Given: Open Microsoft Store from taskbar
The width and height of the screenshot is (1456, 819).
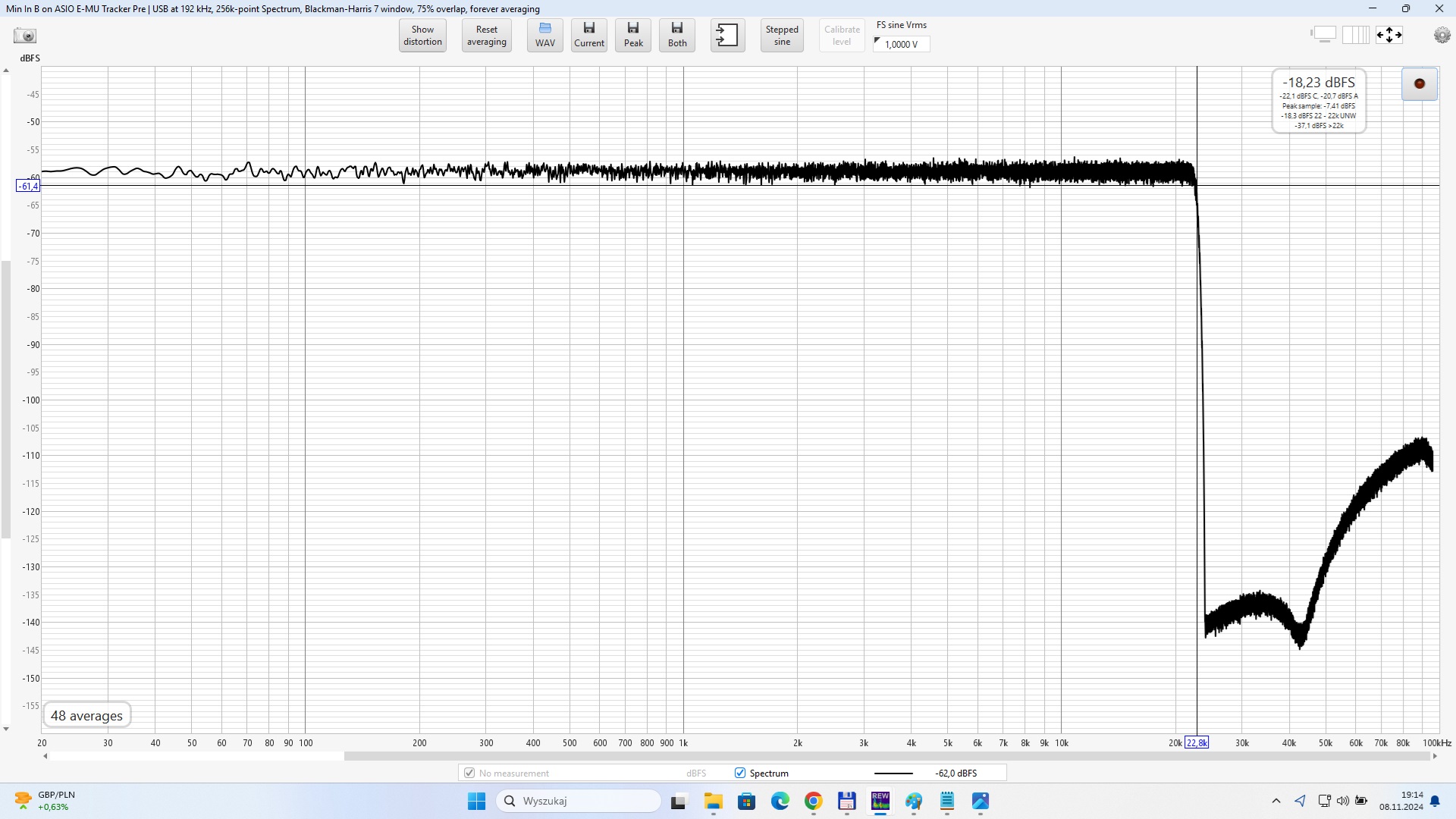Looking at the screenshot, I should [747, 801].
